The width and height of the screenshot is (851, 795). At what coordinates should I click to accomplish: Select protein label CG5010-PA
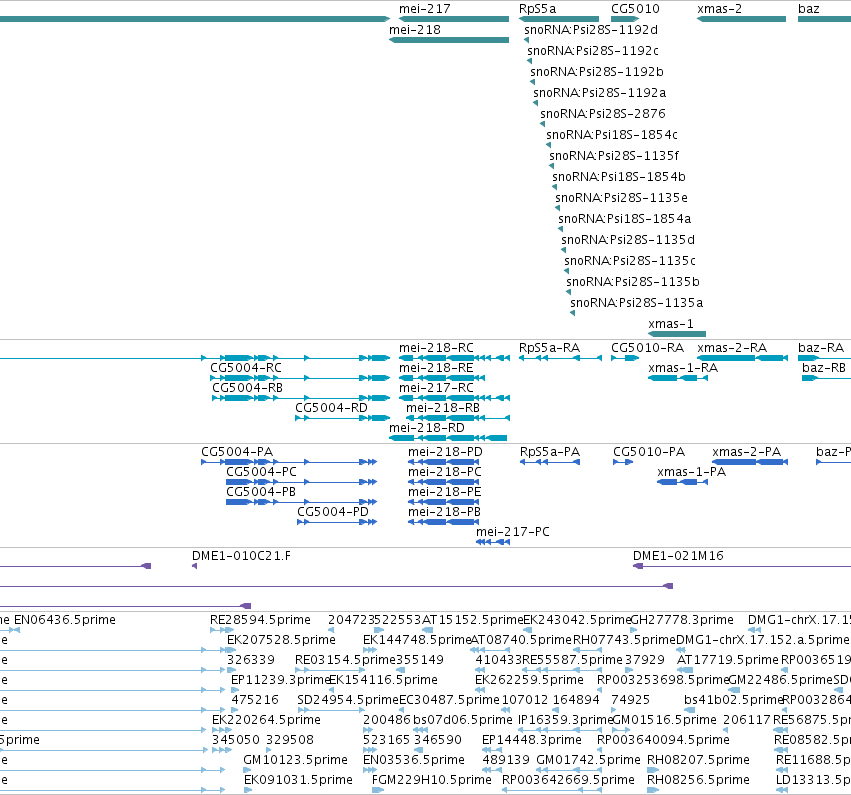[x=649, y=452]
